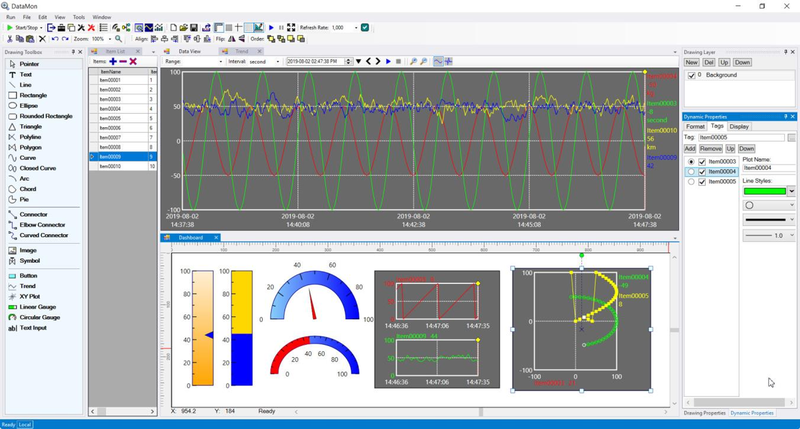Click the Del layer button
The width and height of the screenshot is (800, 429).
709,62
